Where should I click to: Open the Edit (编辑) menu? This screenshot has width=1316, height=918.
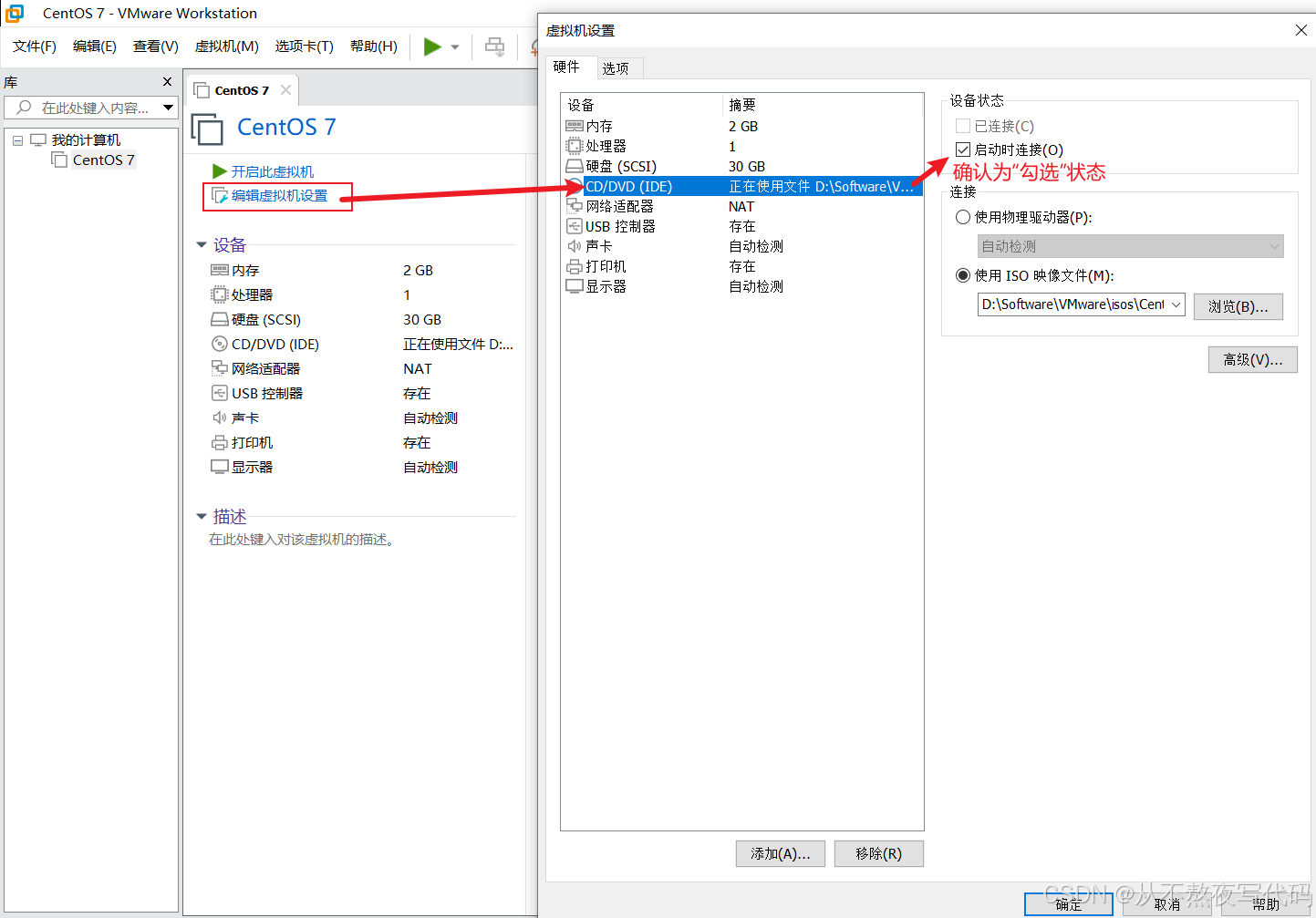click(94, 46)
